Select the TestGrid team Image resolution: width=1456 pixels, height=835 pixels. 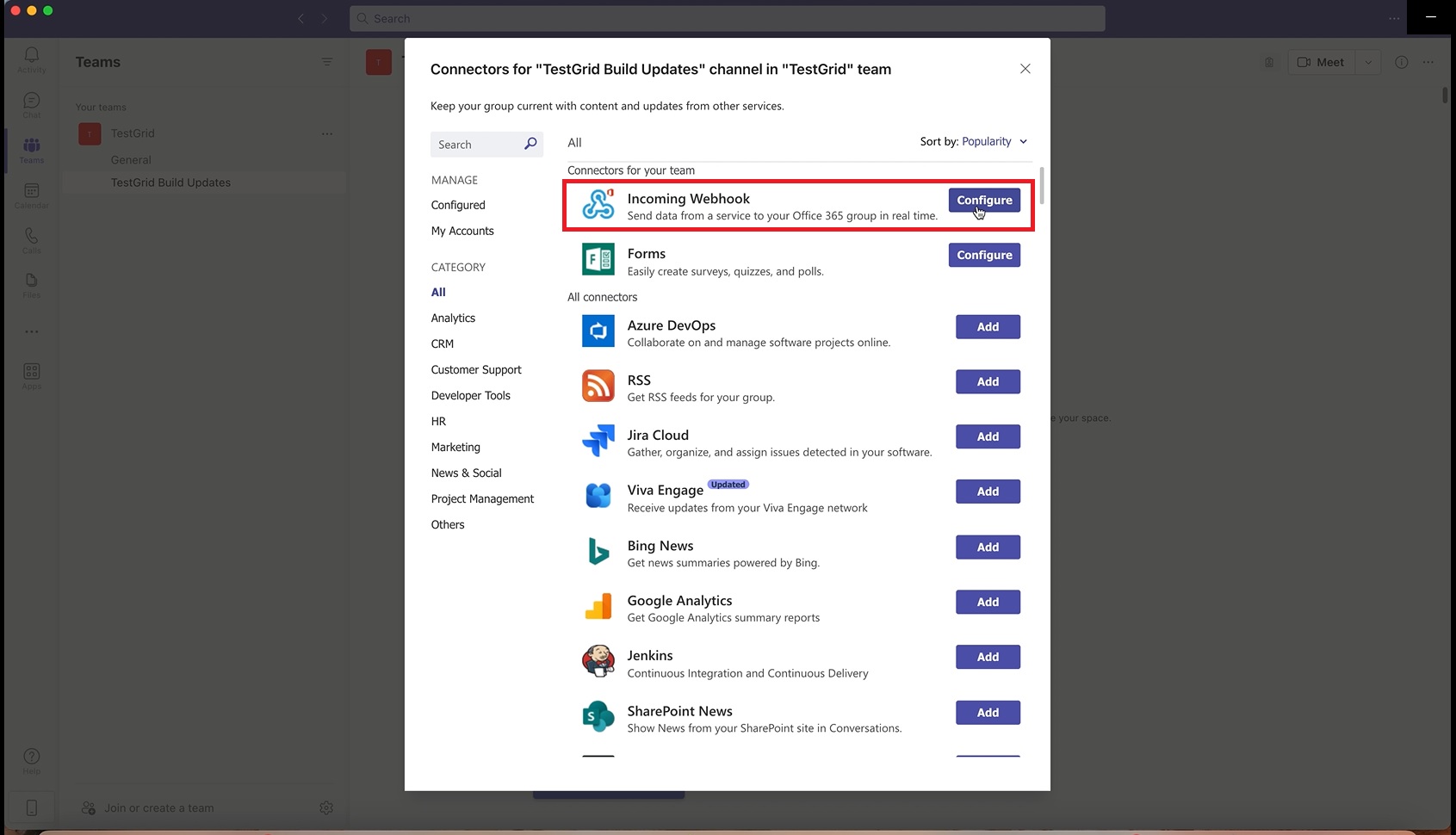(x=133, y=133)
